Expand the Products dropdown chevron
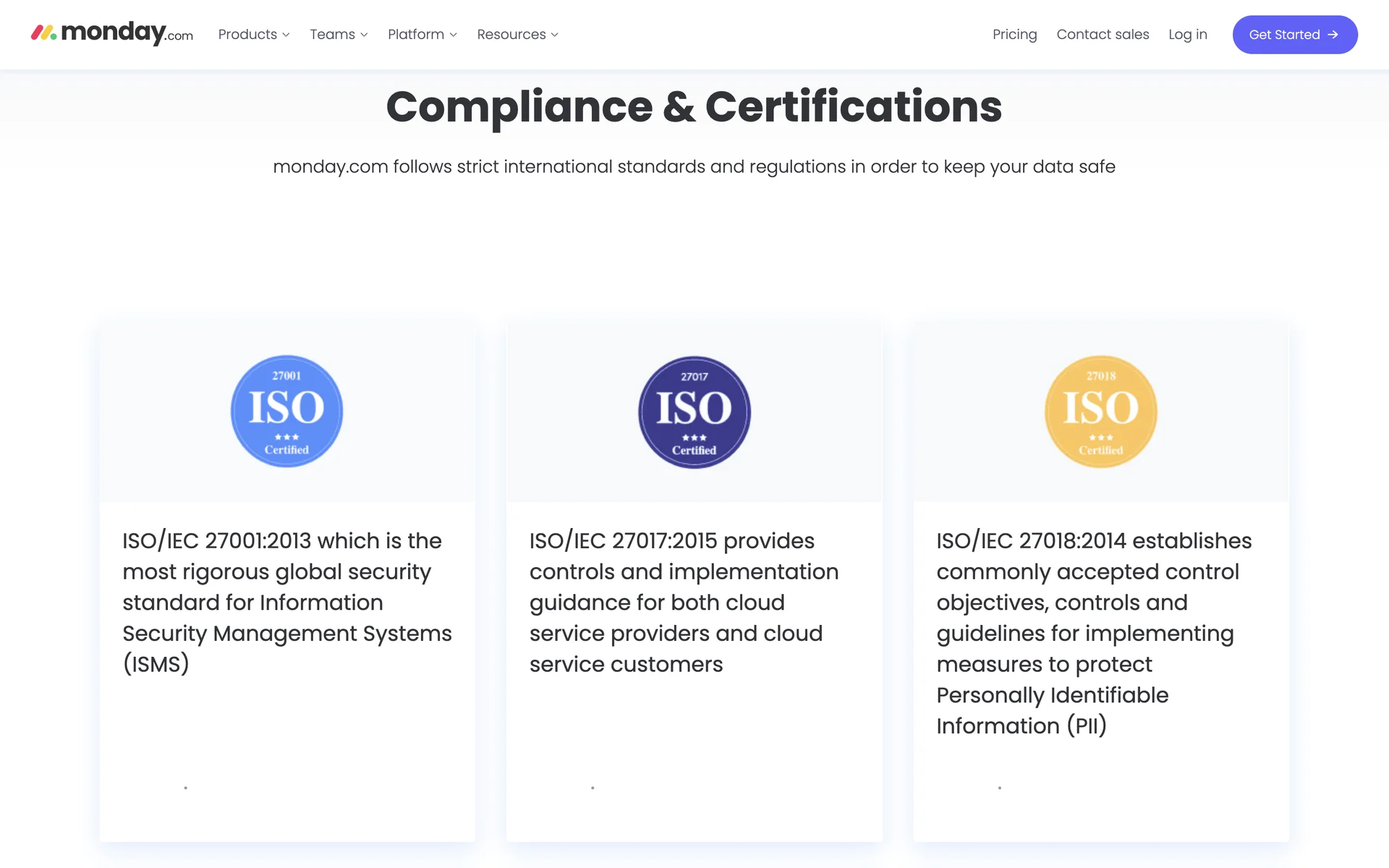 (x=286, y=35)
